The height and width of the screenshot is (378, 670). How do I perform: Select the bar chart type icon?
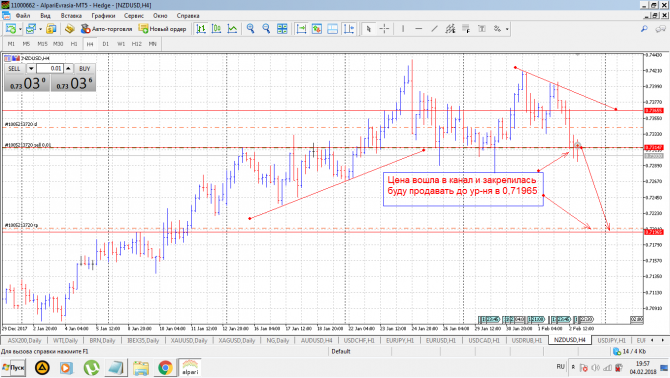(x=201, y=29)
